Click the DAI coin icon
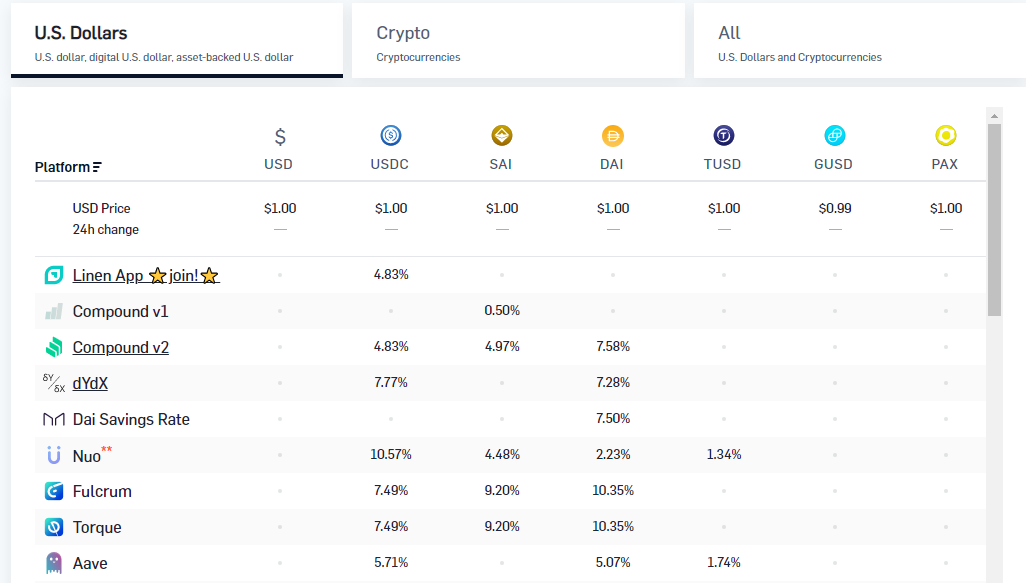Viewport: 1026px width, 583px height. click(x=613, y=135)
